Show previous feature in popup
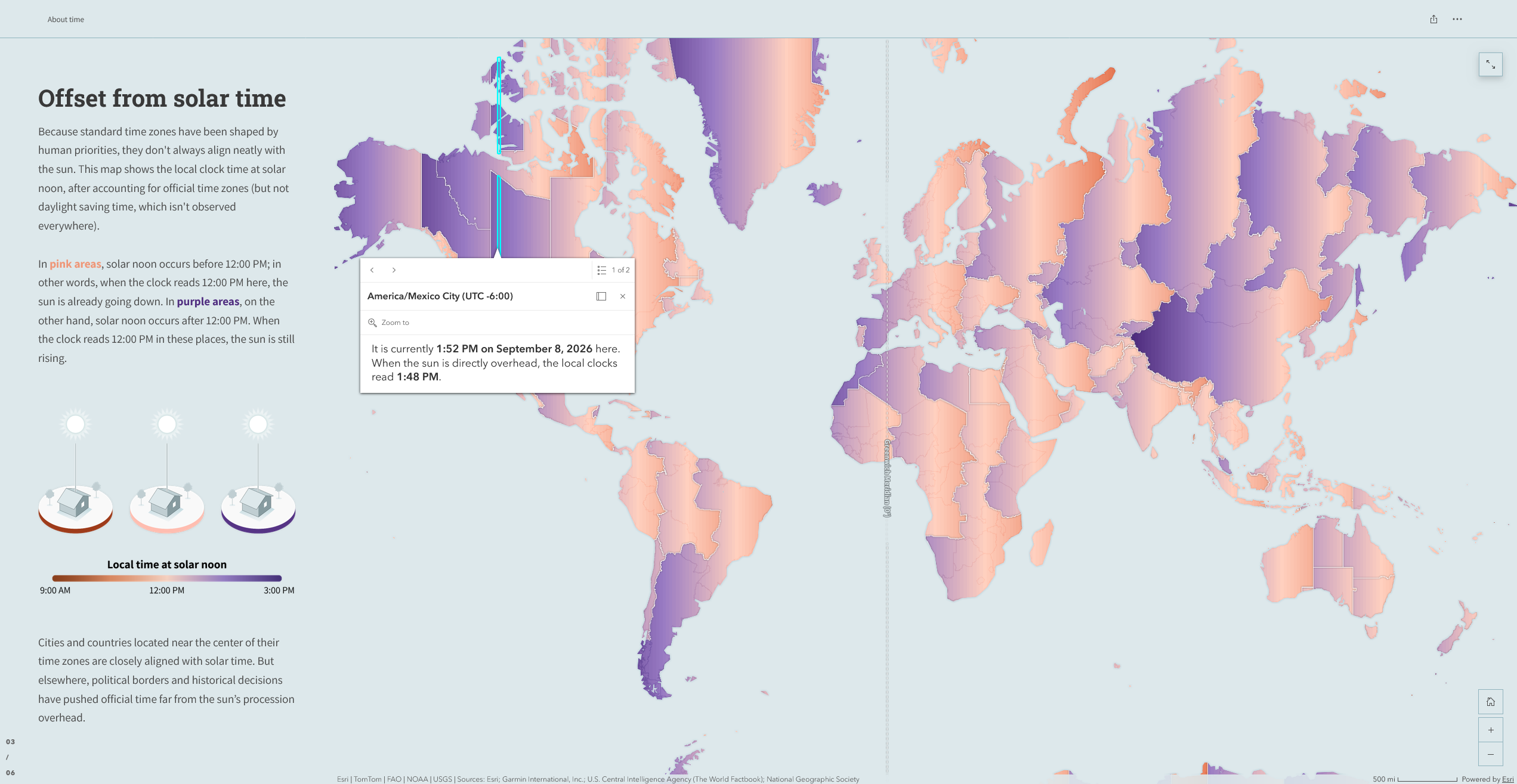The image size is (1517, 784). click(372, 270)
